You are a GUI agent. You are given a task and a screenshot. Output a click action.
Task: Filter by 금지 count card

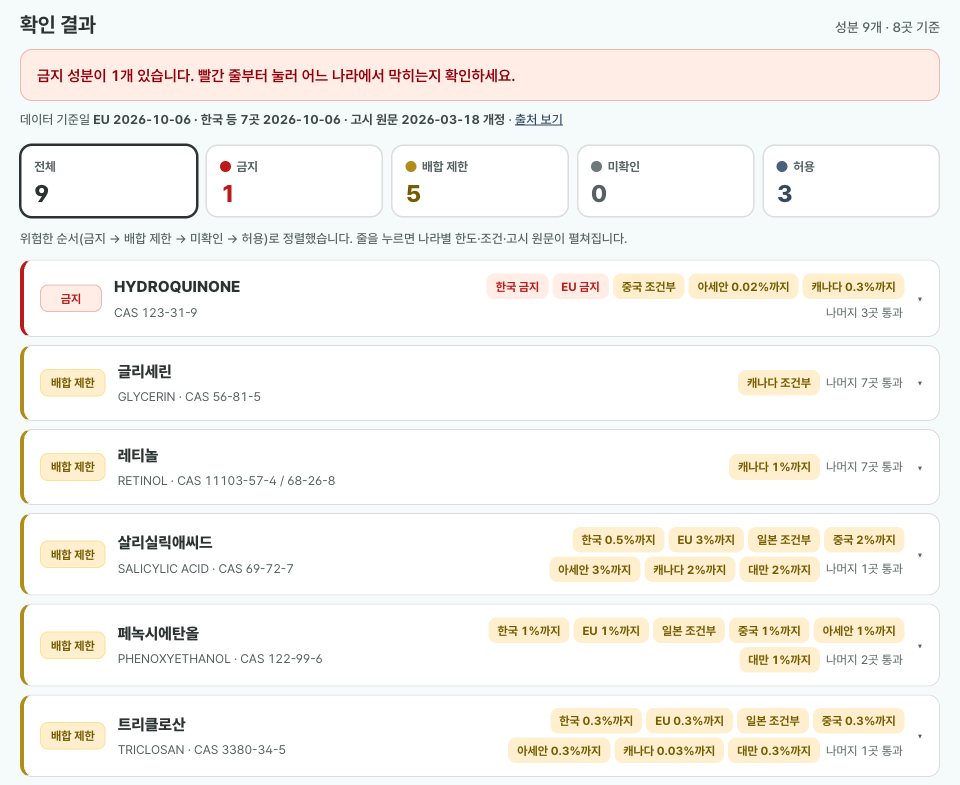click(x=294, y=181)
